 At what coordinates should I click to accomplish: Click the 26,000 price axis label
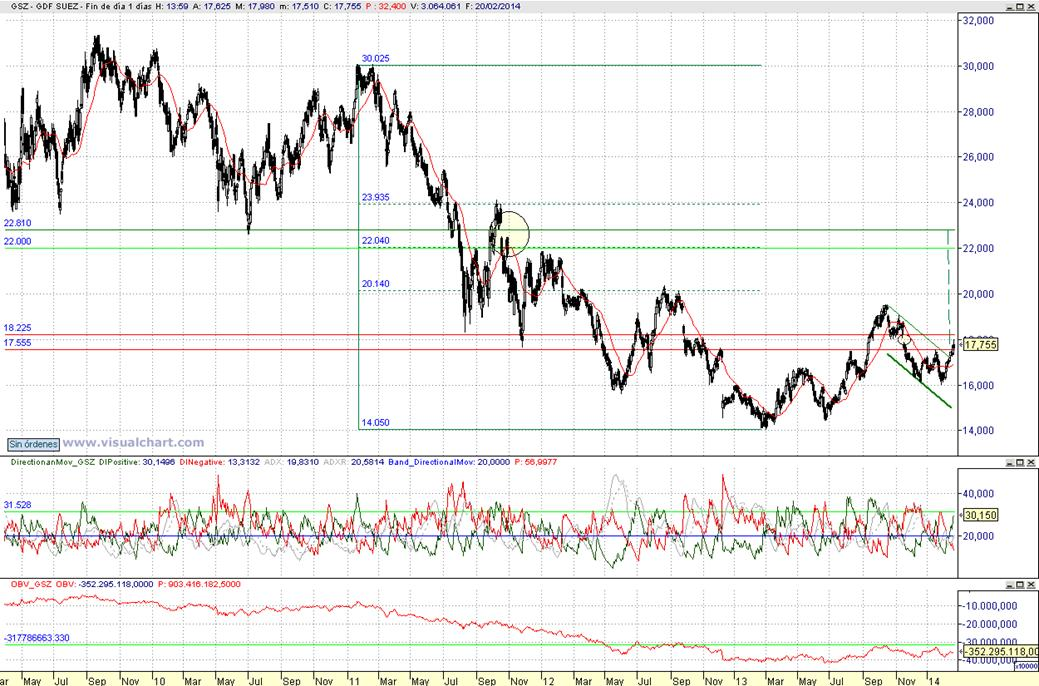click(x=978, y=157)
